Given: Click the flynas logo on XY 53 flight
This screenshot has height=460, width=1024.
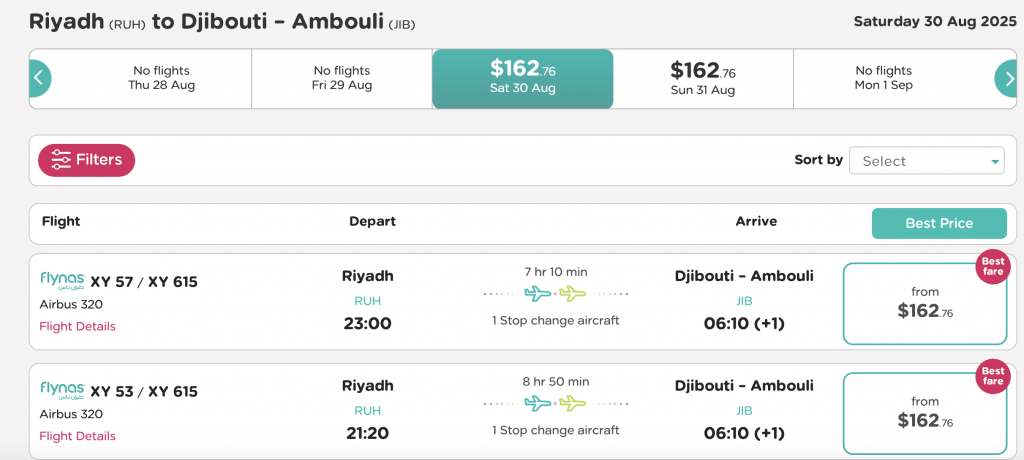Looking at the screenshot, I should [x=63, y=391].
